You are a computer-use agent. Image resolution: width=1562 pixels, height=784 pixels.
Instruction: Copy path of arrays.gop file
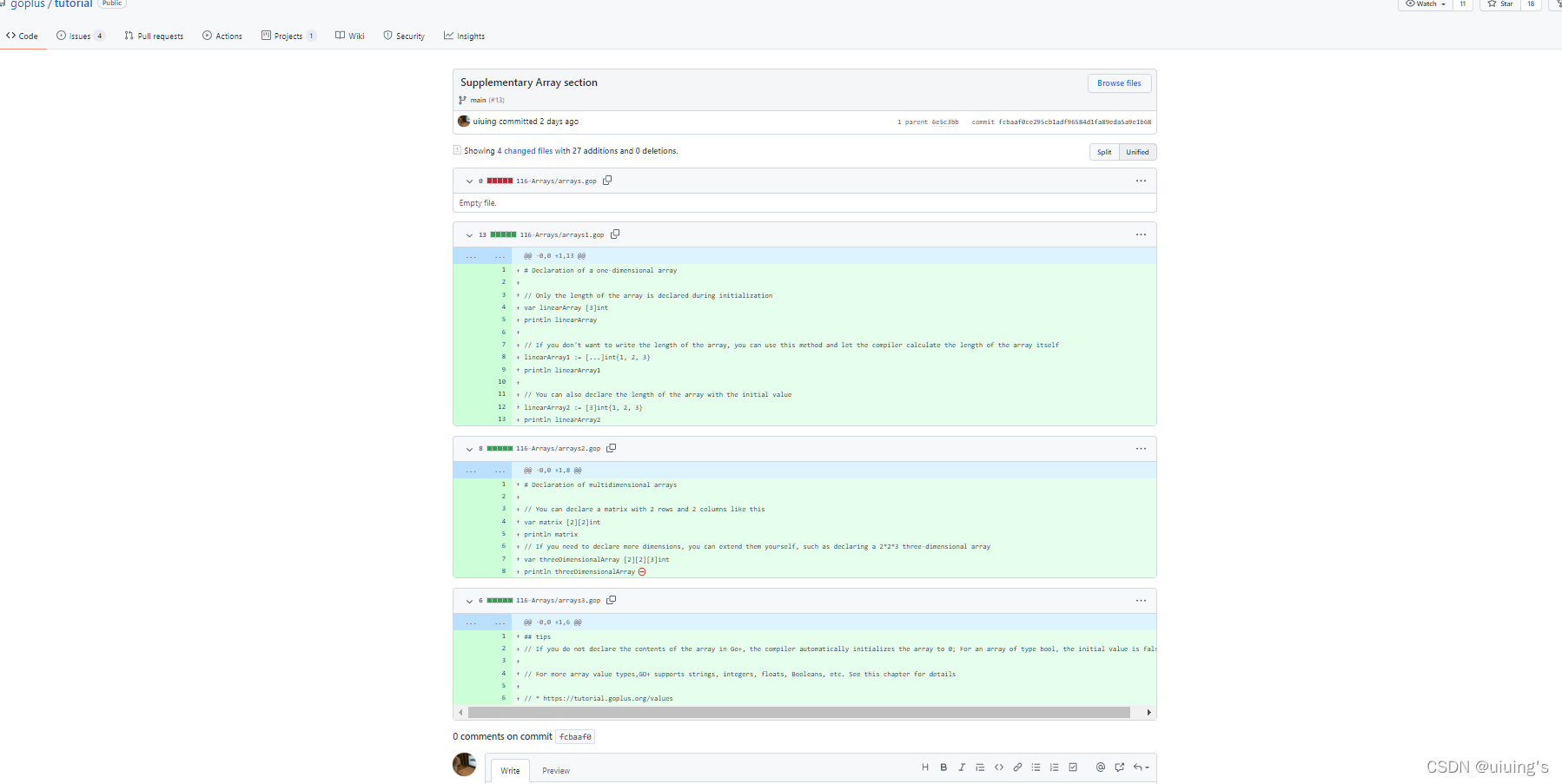click(x=607, y=181)
